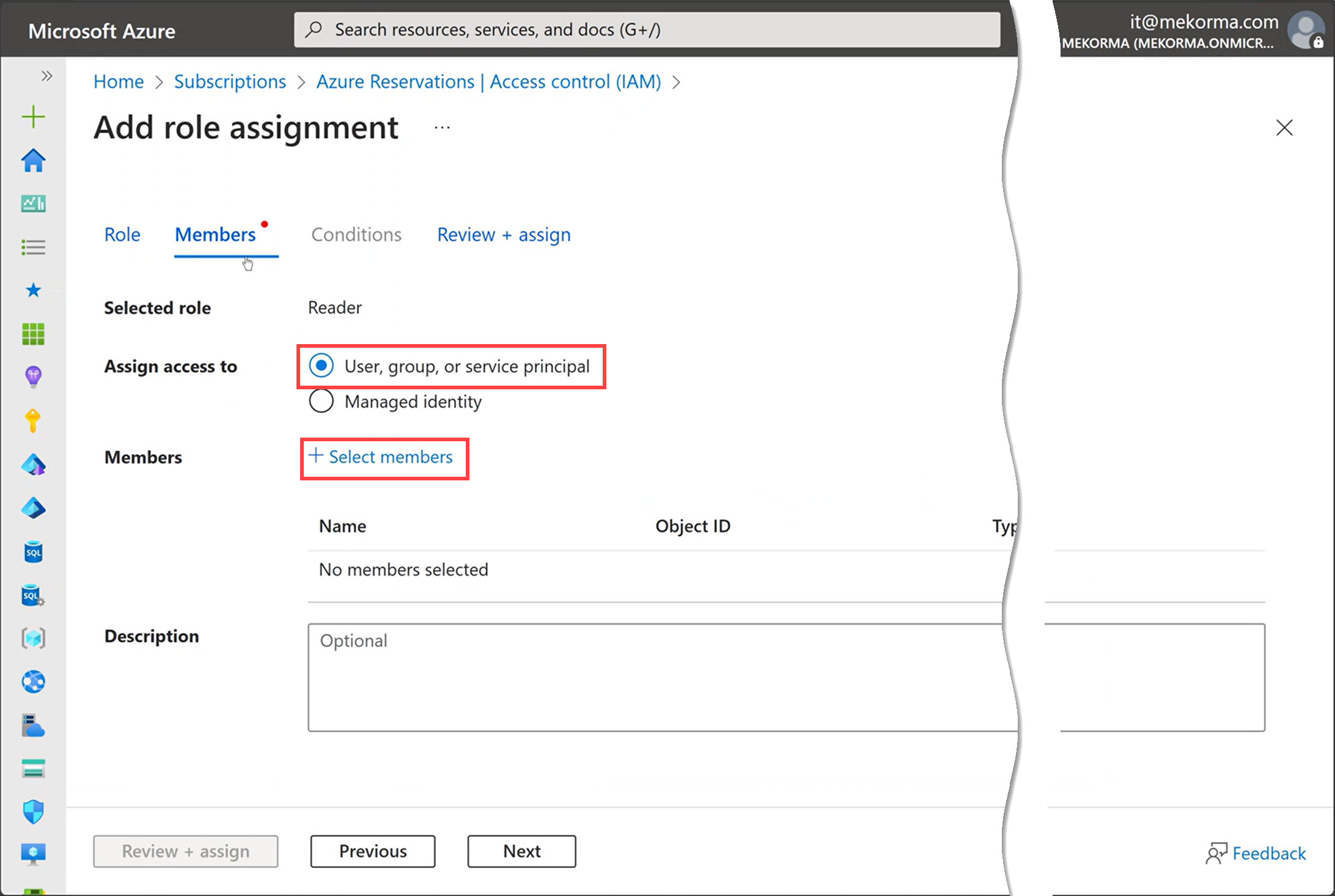
Task: Click the Select members link
Action: [384, 457]
